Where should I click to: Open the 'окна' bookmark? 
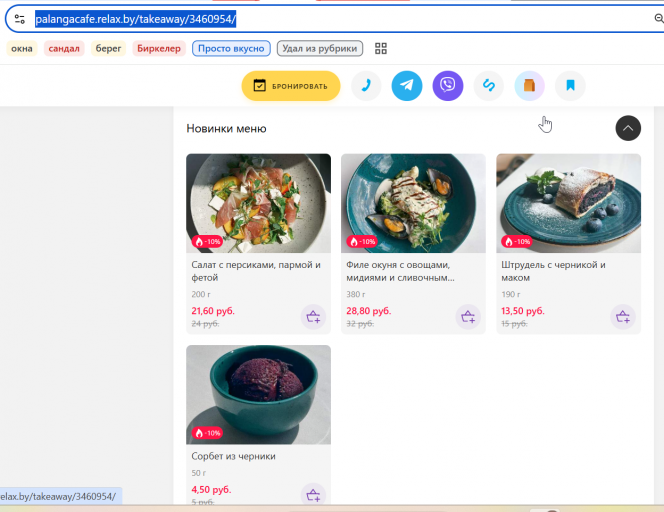[x=22, y=48]
